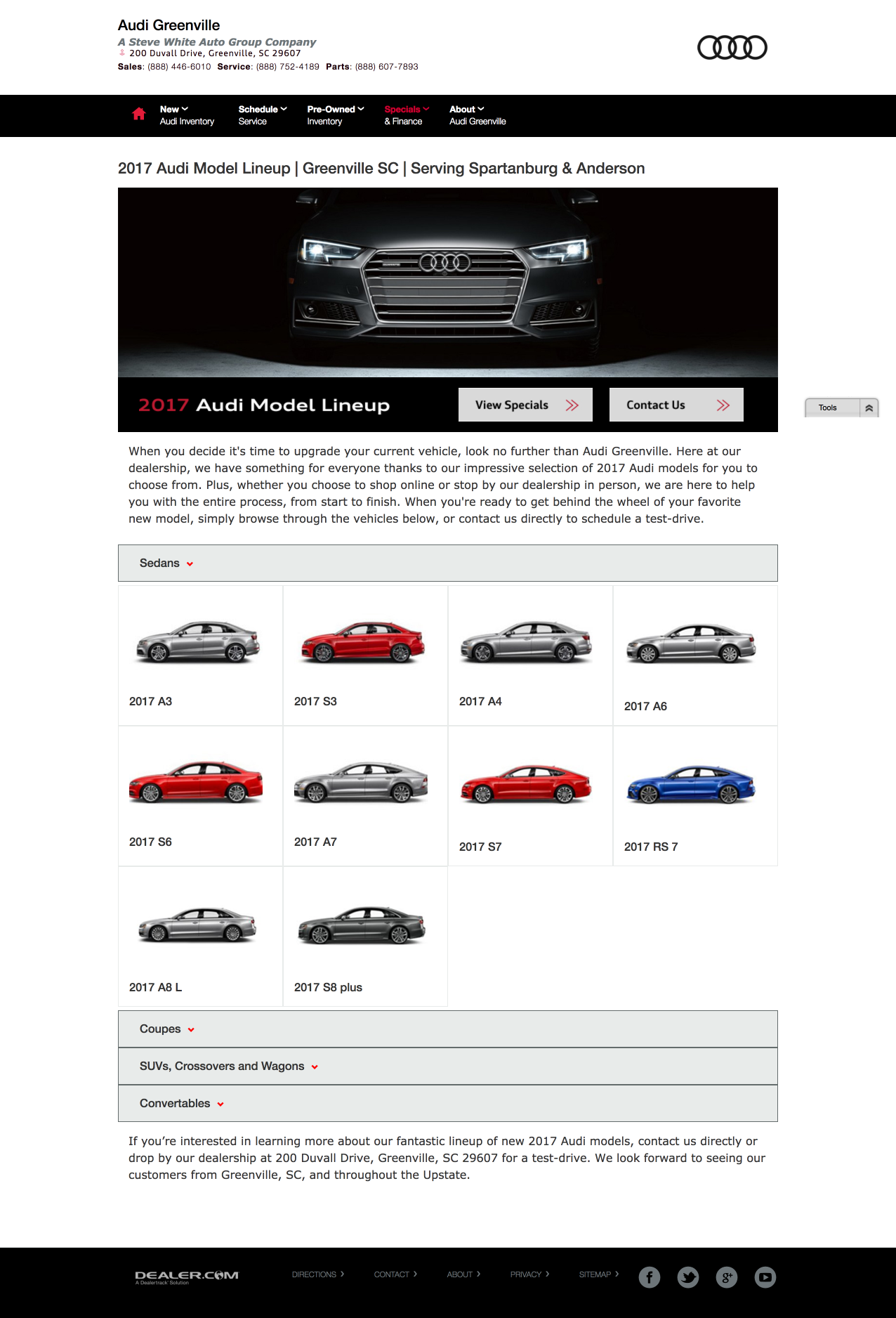Viewport: 896px width, 1318px height.
Task: Click the Audi four-rings logo in header
Action: [x=732, y=48]
